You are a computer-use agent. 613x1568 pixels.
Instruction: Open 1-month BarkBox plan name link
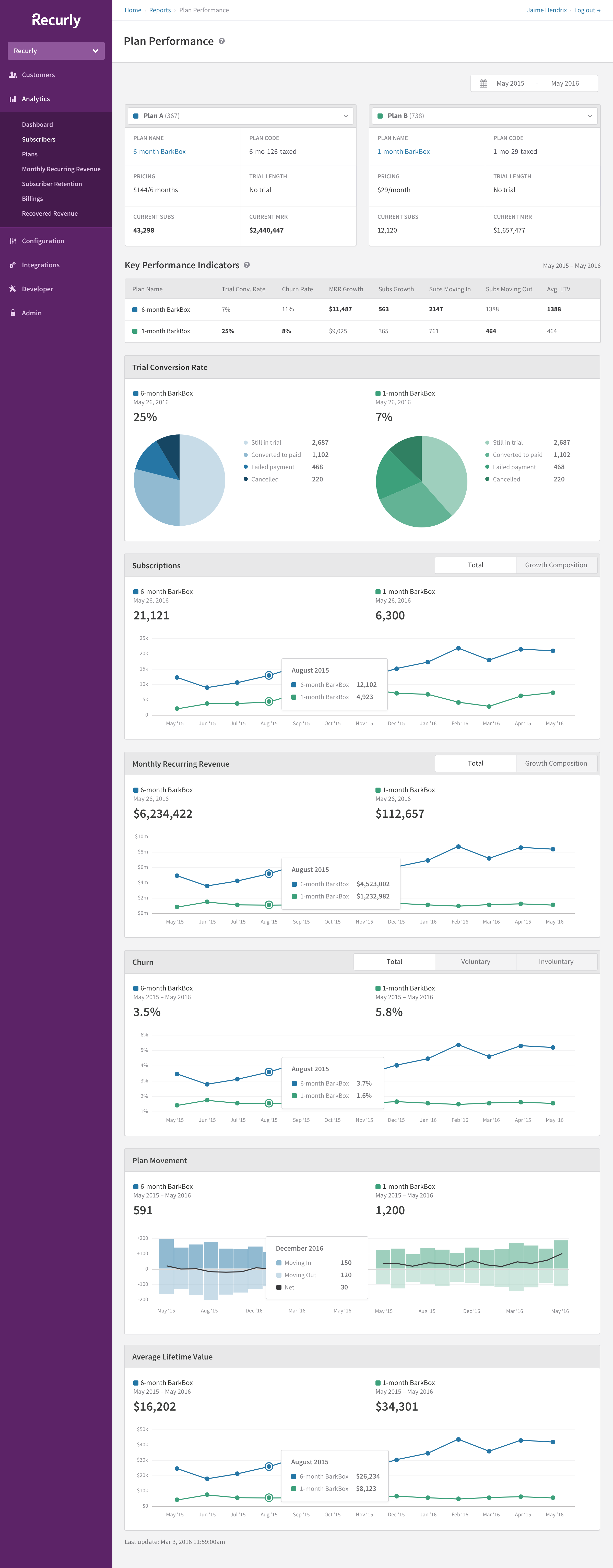click(x=403, y=152)
